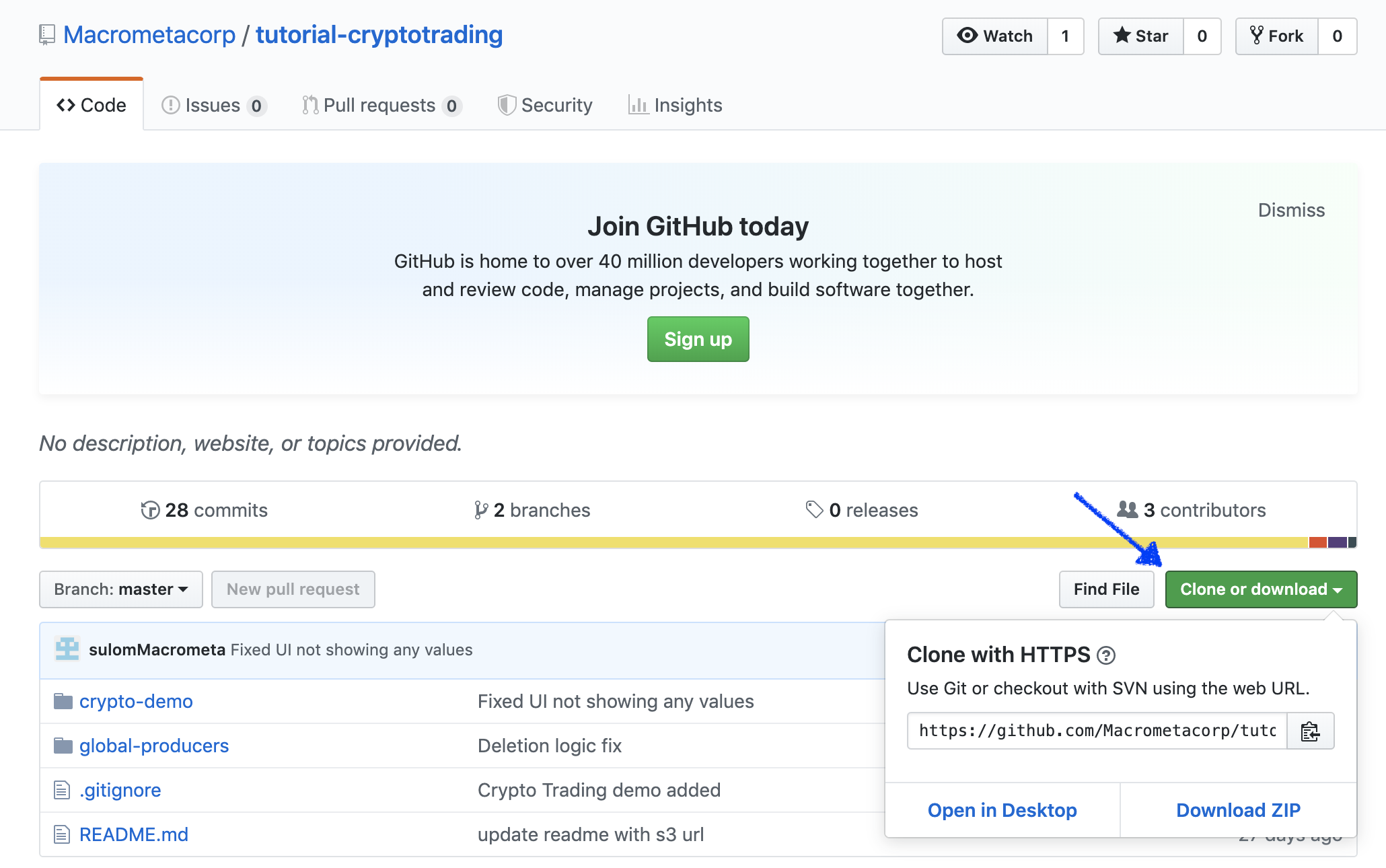View the 3 contributors list
This screenshot has width=1386, height=868.
point(1191,510)
